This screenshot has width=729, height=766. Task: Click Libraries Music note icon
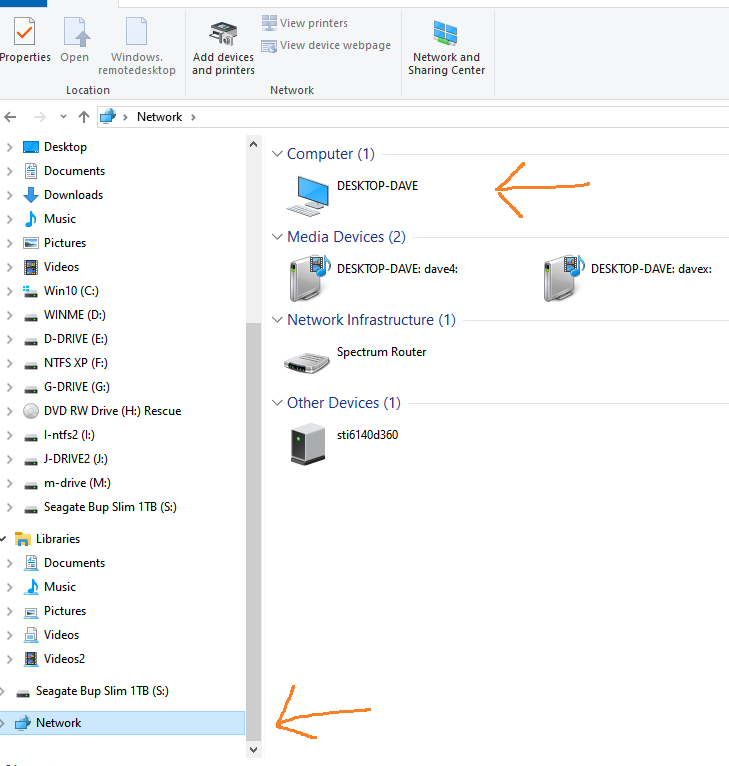[31, 587]
